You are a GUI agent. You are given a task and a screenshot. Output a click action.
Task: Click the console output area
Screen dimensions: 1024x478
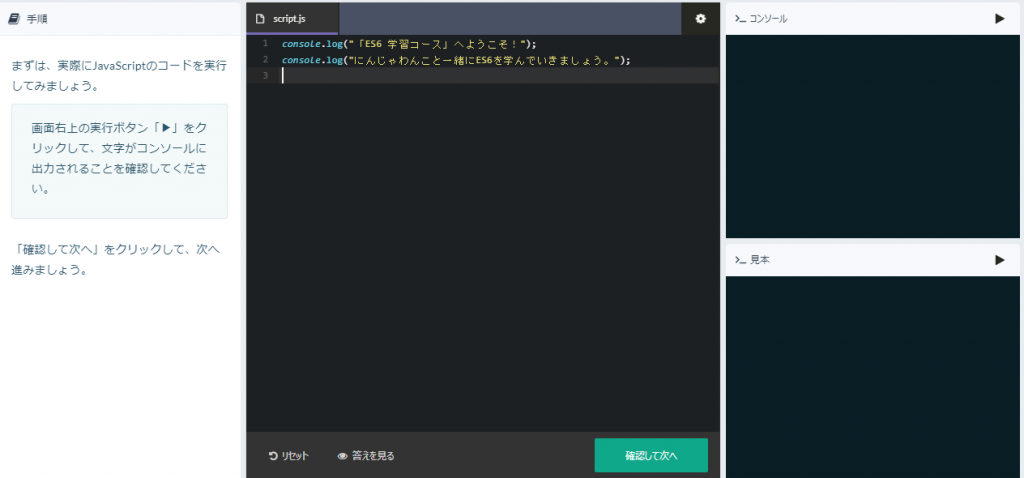tap(872, 136)
